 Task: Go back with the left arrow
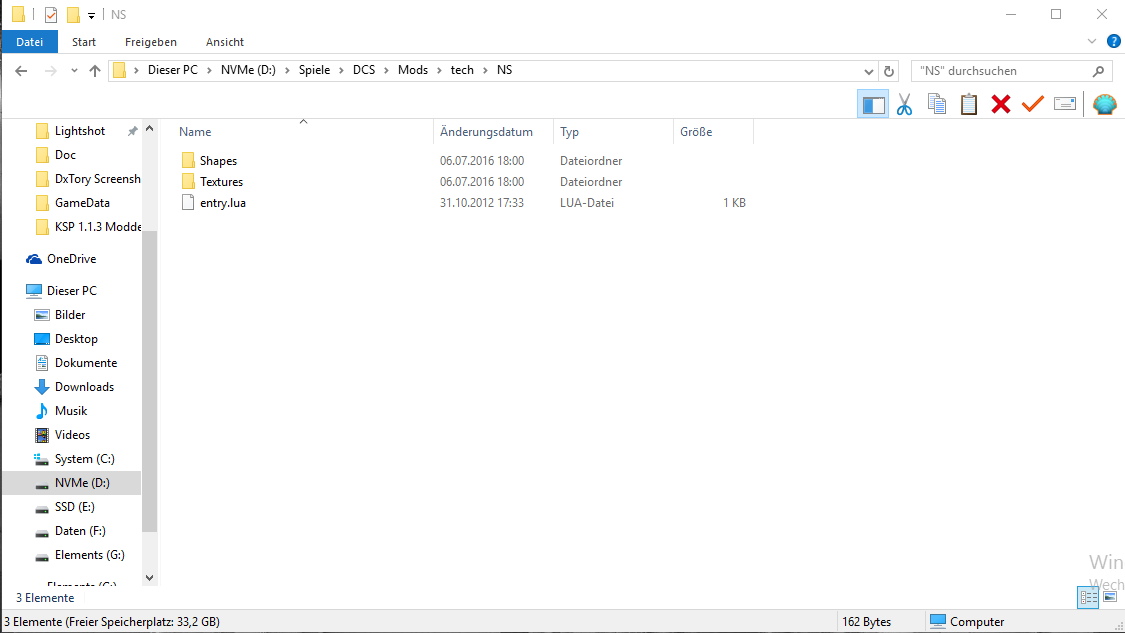(21, 70)
